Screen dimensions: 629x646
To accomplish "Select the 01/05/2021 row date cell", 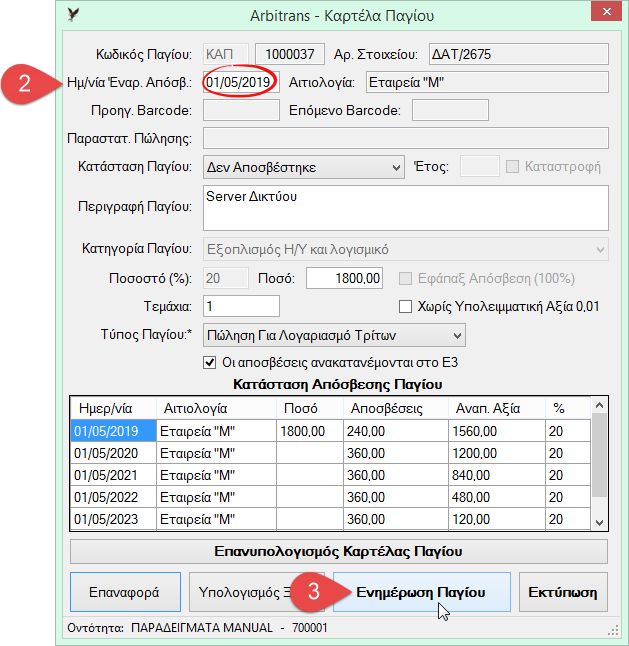I will (x=113, y=475).
